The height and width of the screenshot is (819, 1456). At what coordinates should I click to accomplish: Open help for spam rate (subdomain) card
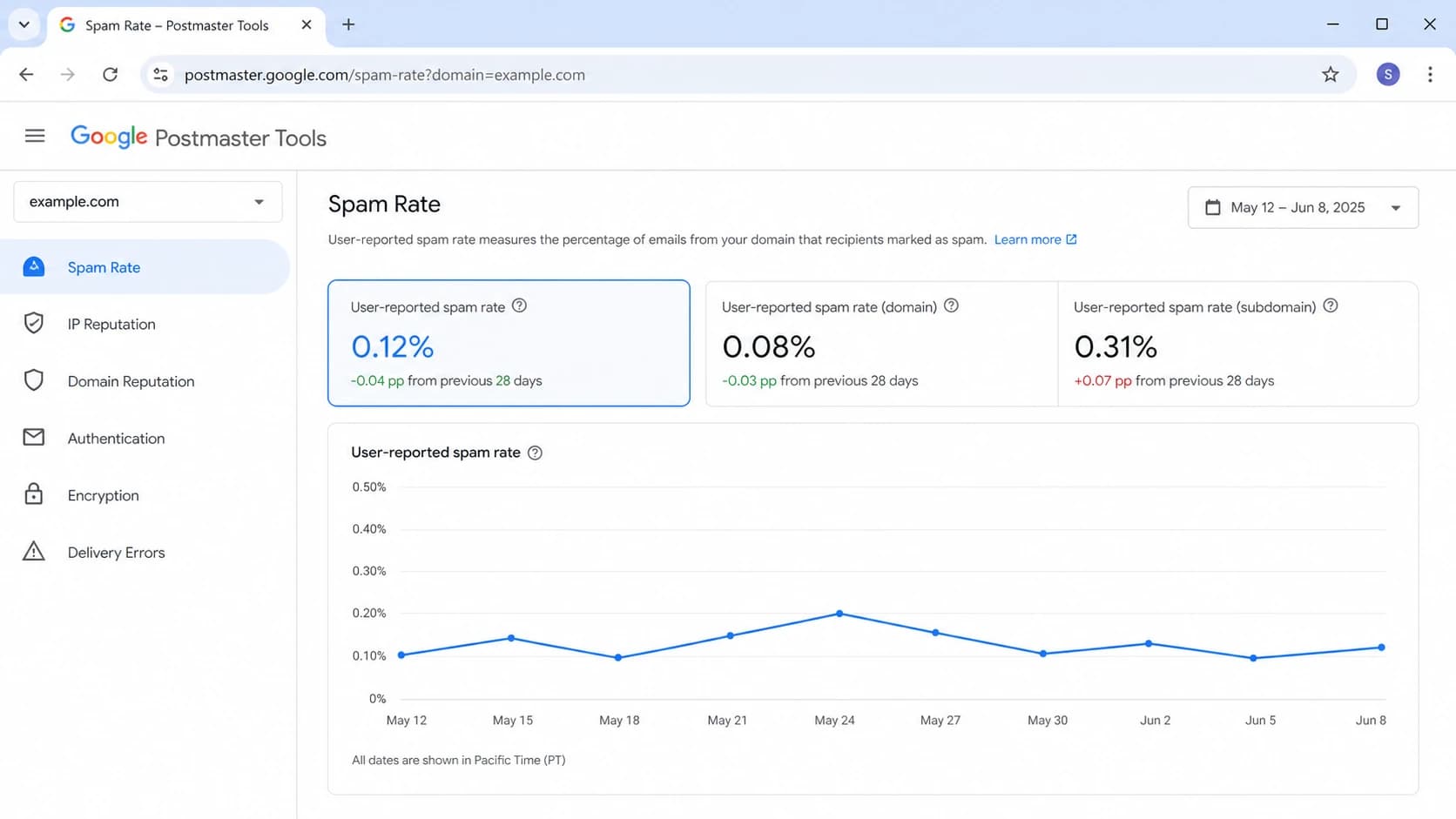click(x=1331, y=305)
